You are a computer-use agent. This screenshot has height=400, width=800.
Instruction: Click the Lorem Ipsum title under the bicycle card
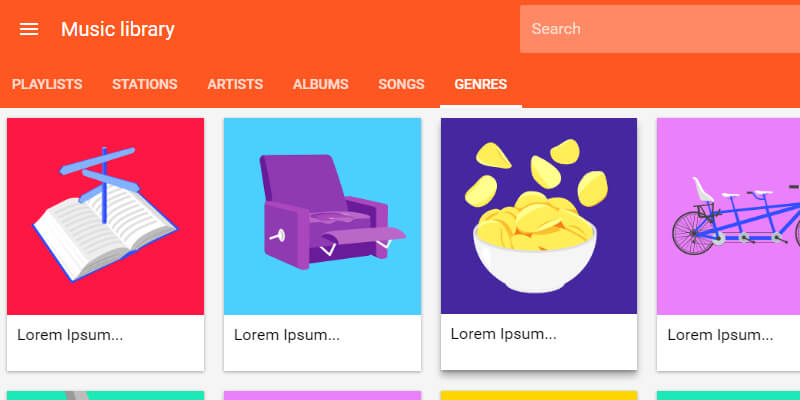[x=720, y=334]
